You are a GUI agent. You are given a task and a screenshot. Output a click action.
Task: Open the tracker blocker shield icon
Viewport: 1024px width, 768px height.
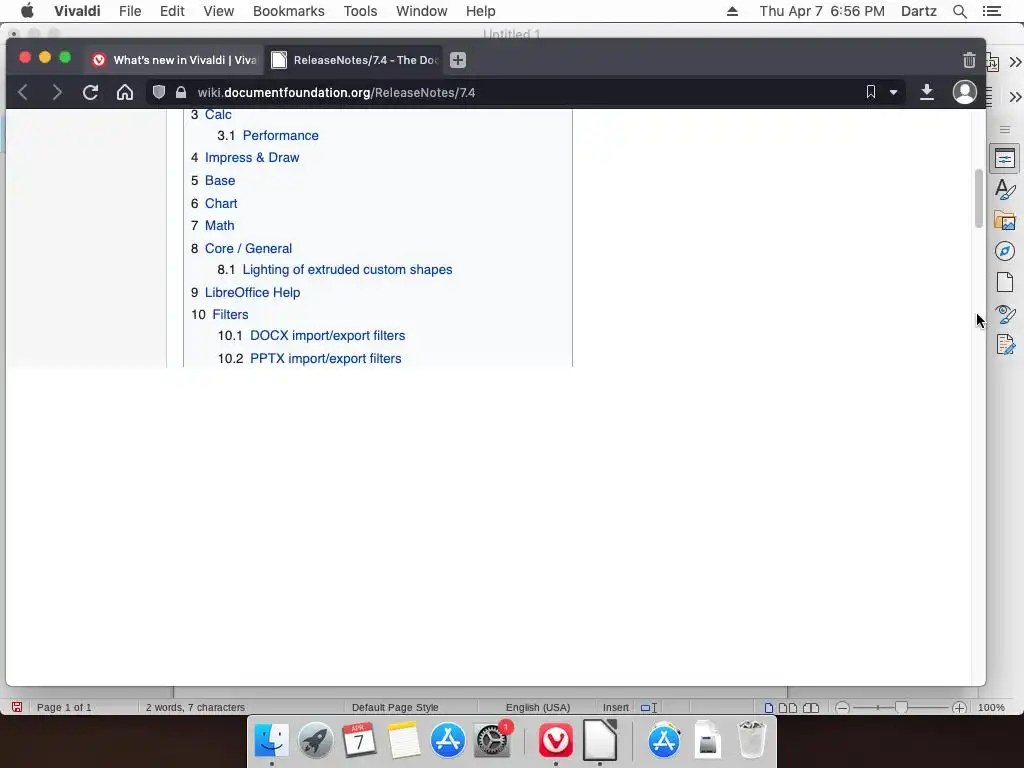tap(159, 92)
